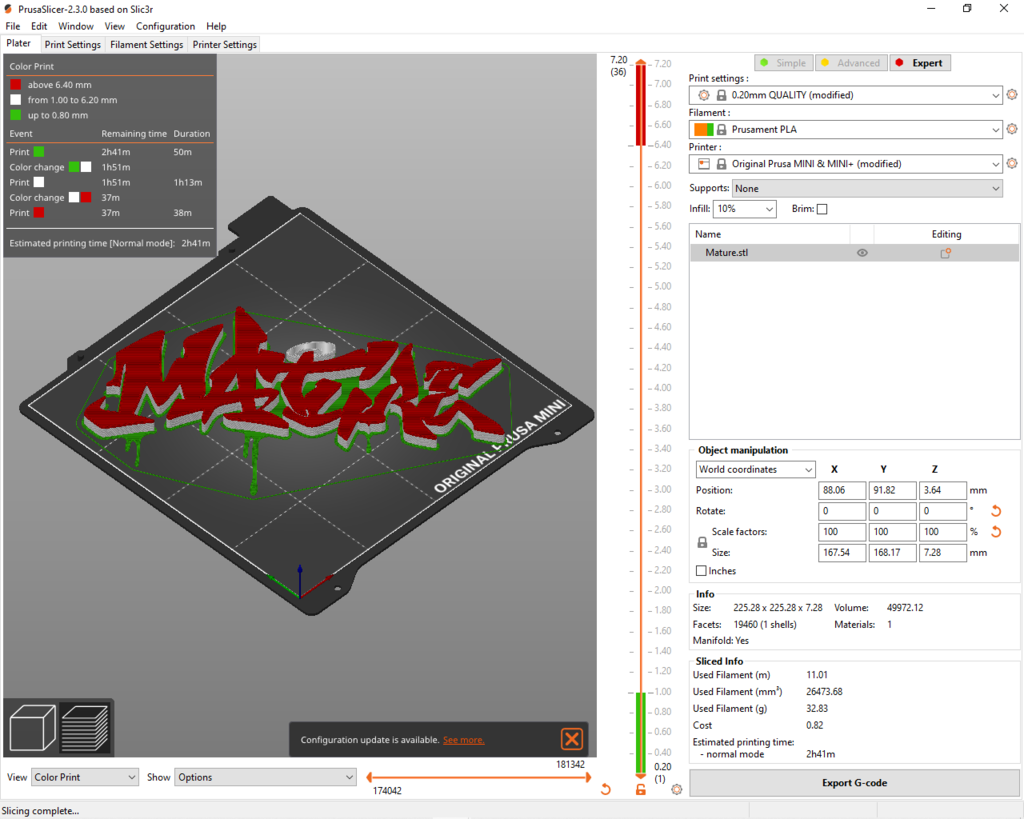Open the Infill percentage dropdown

coord(744,209)
